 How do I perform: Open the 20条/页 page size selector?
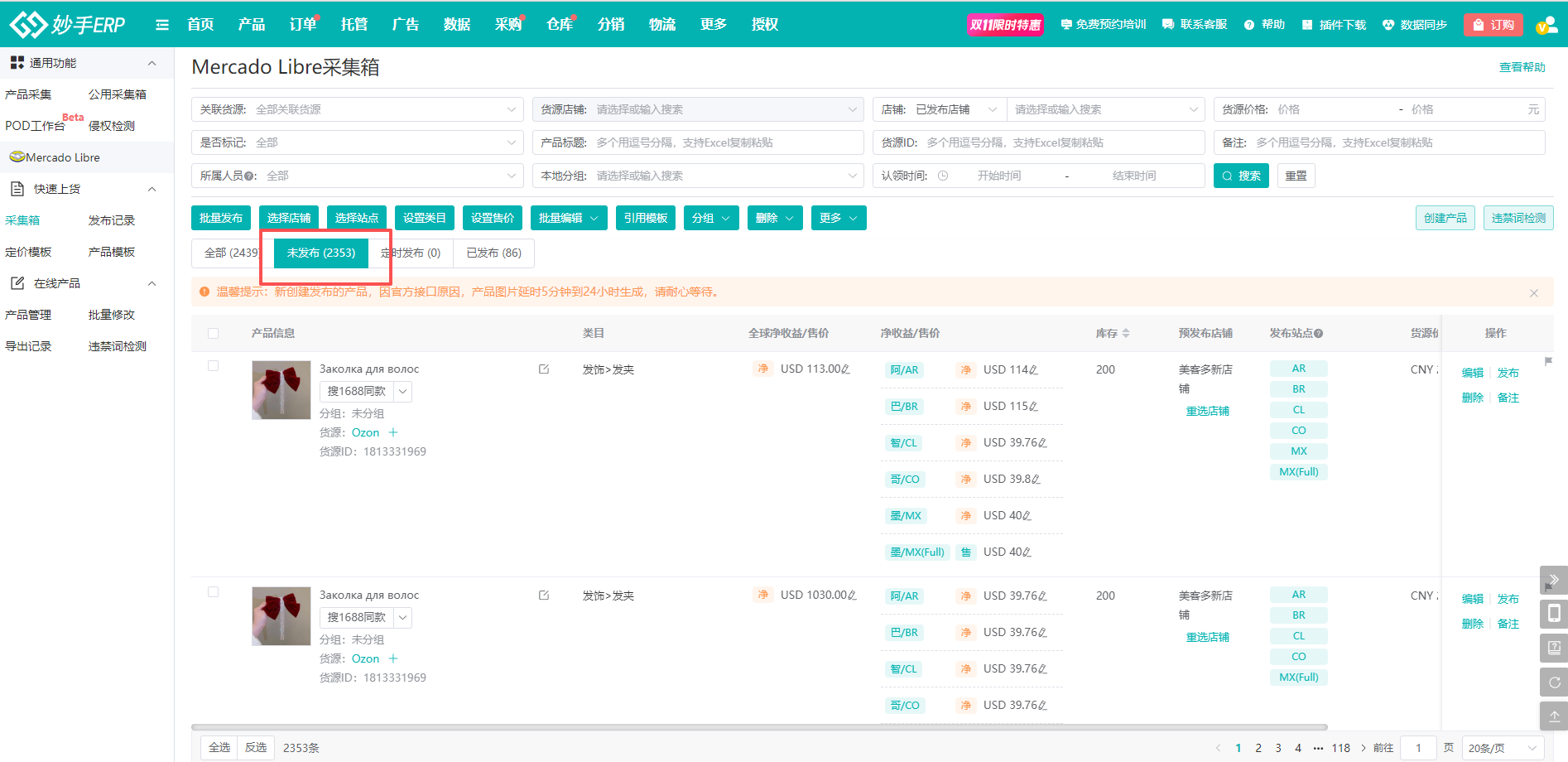click(1502, 748)
